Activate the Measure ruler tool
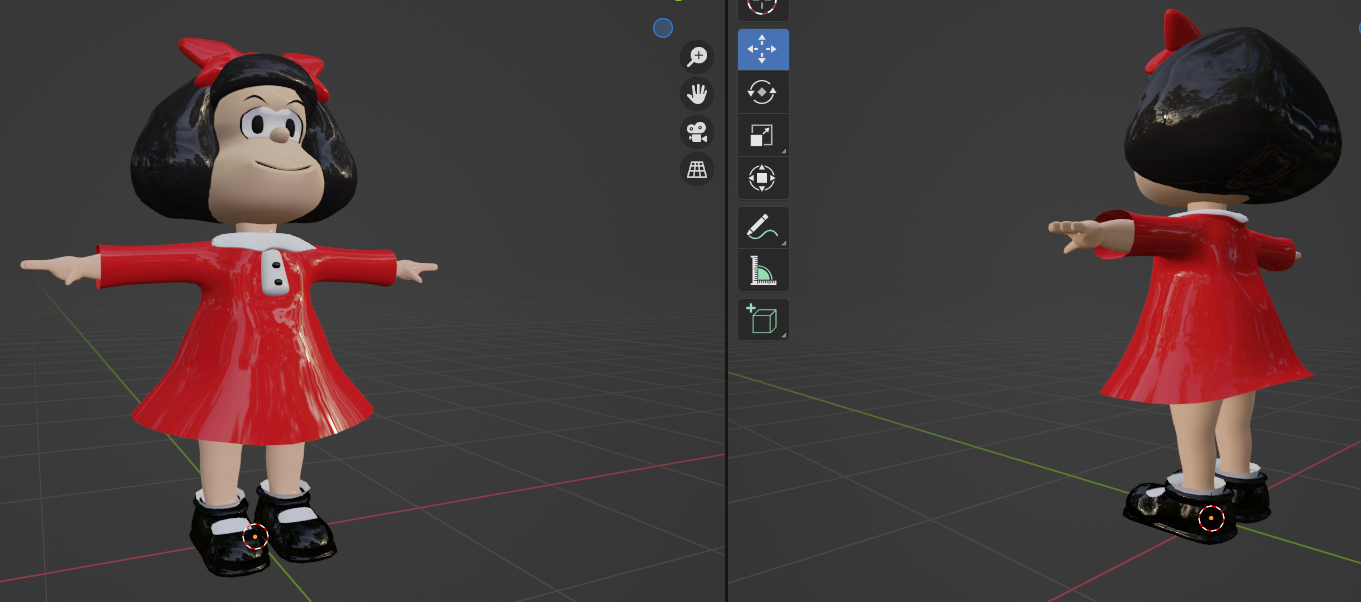Screen dimensions: 1361x602 763,270
